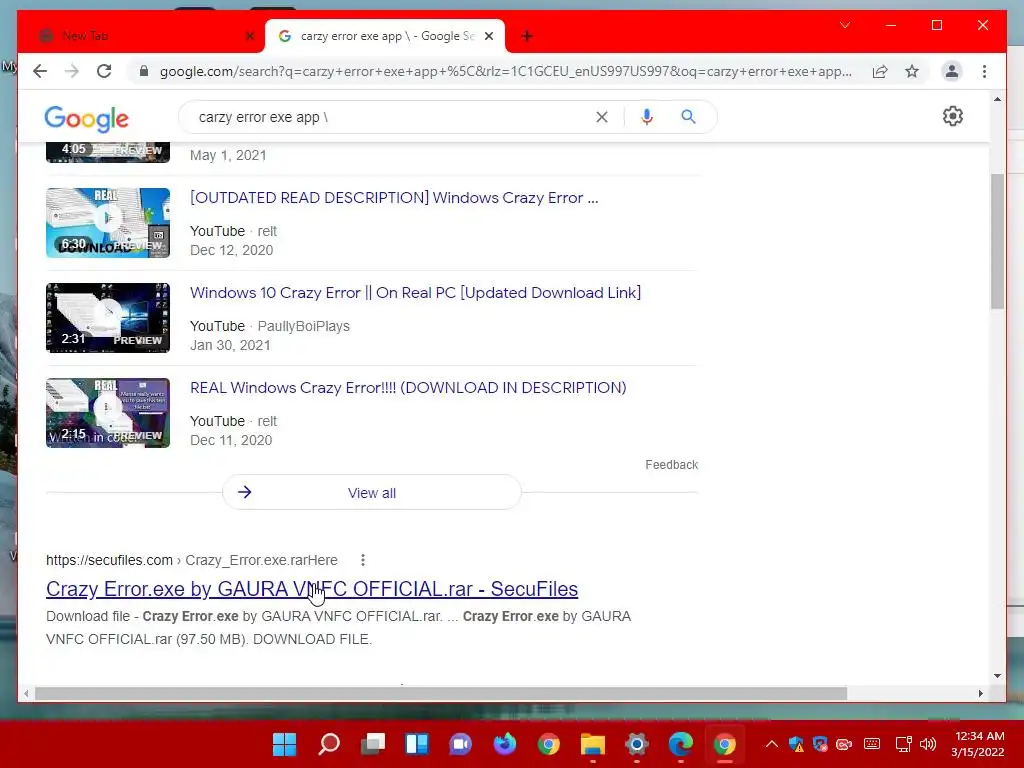
Task: Open OUTDATED READ DESCRIPTION Windows Crazy Error video
Action: 394,198
